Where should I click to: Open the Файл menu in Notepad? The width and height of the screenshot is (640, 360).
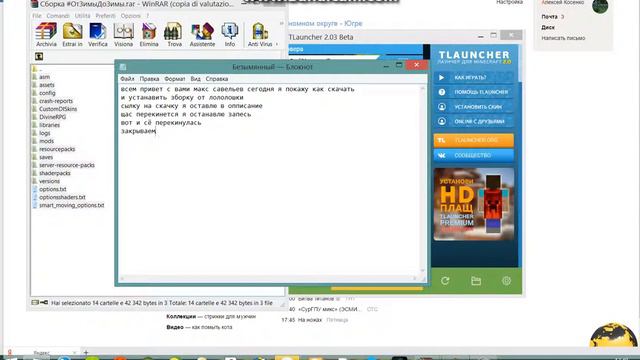click(127, 79)
